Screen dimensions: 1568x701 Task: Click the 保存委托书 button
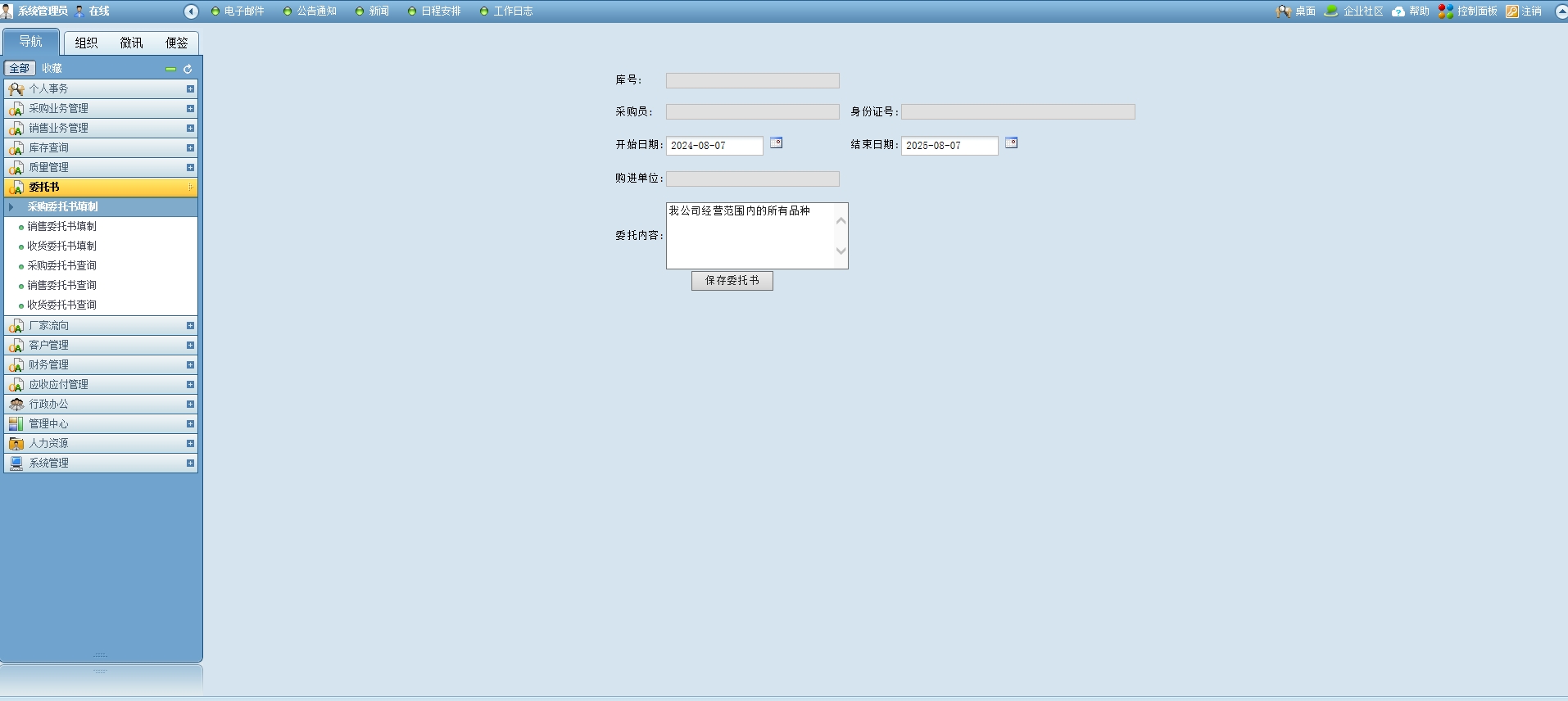pos(732,281)
